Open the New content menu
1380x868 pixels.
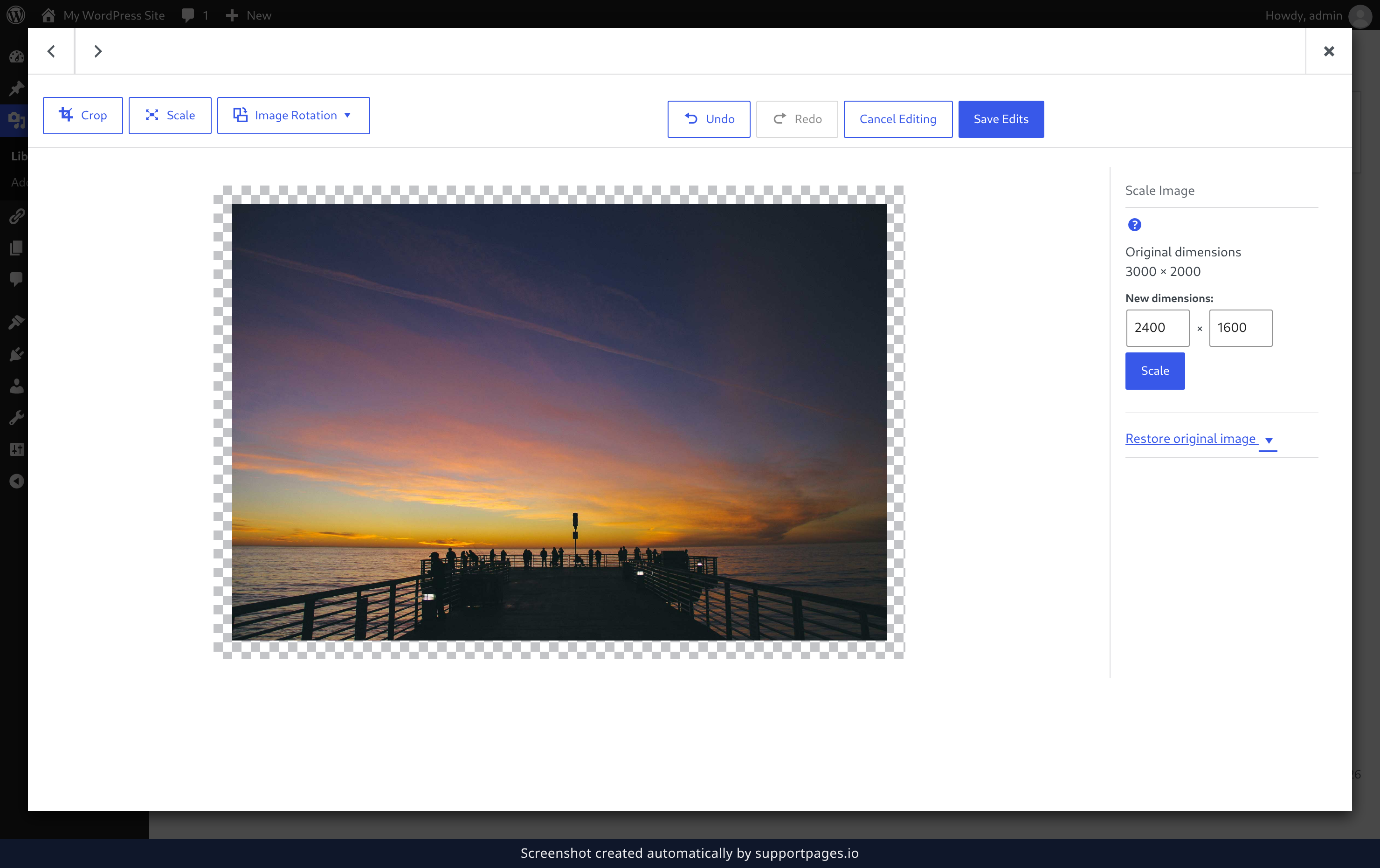coord(248,15)
